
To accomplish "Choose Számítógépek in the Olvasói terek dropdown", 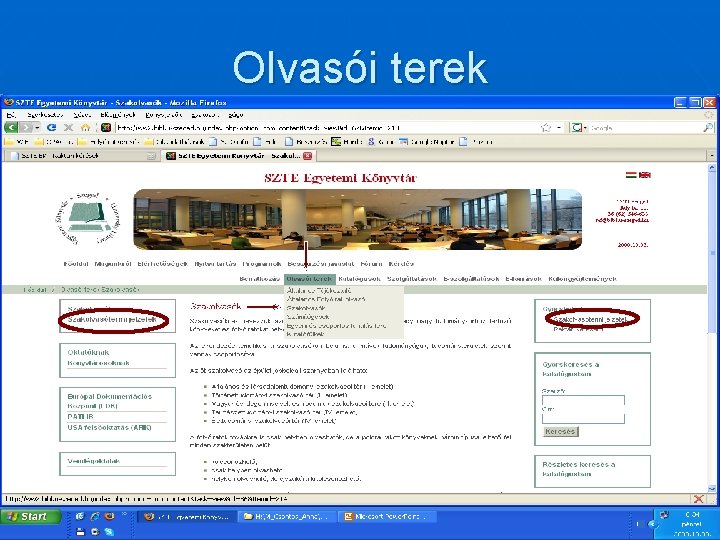I will (x=308, y=317).
